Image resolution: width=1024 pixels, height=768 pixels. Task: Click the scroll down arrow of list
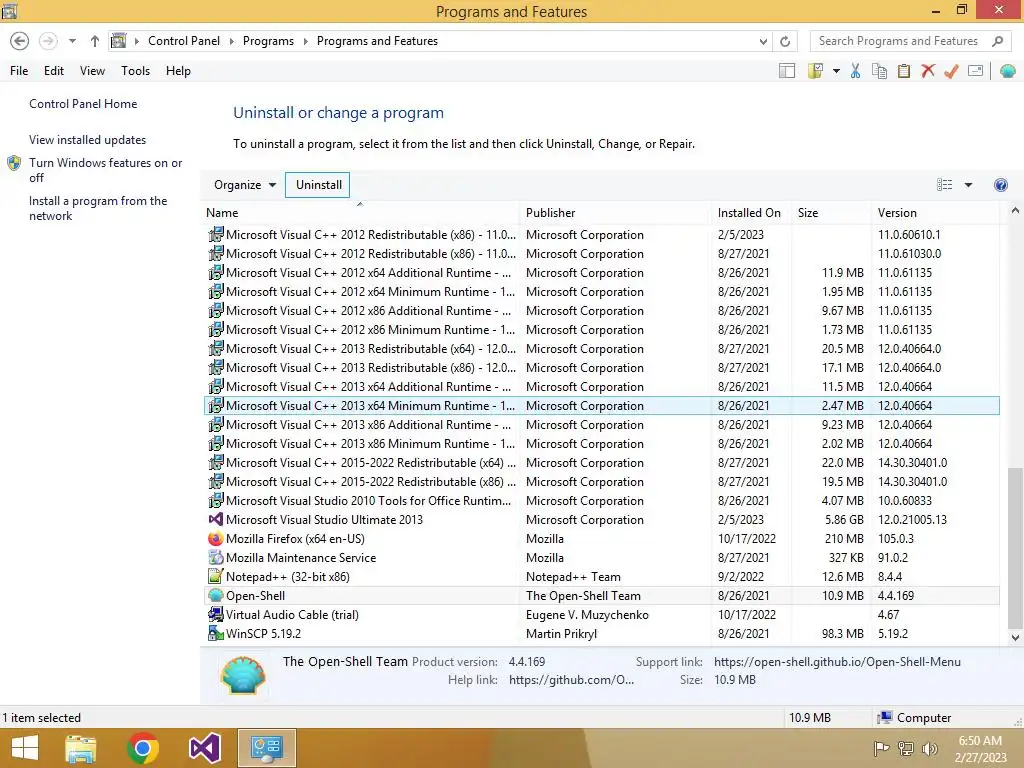click(x=1015, y=638)
